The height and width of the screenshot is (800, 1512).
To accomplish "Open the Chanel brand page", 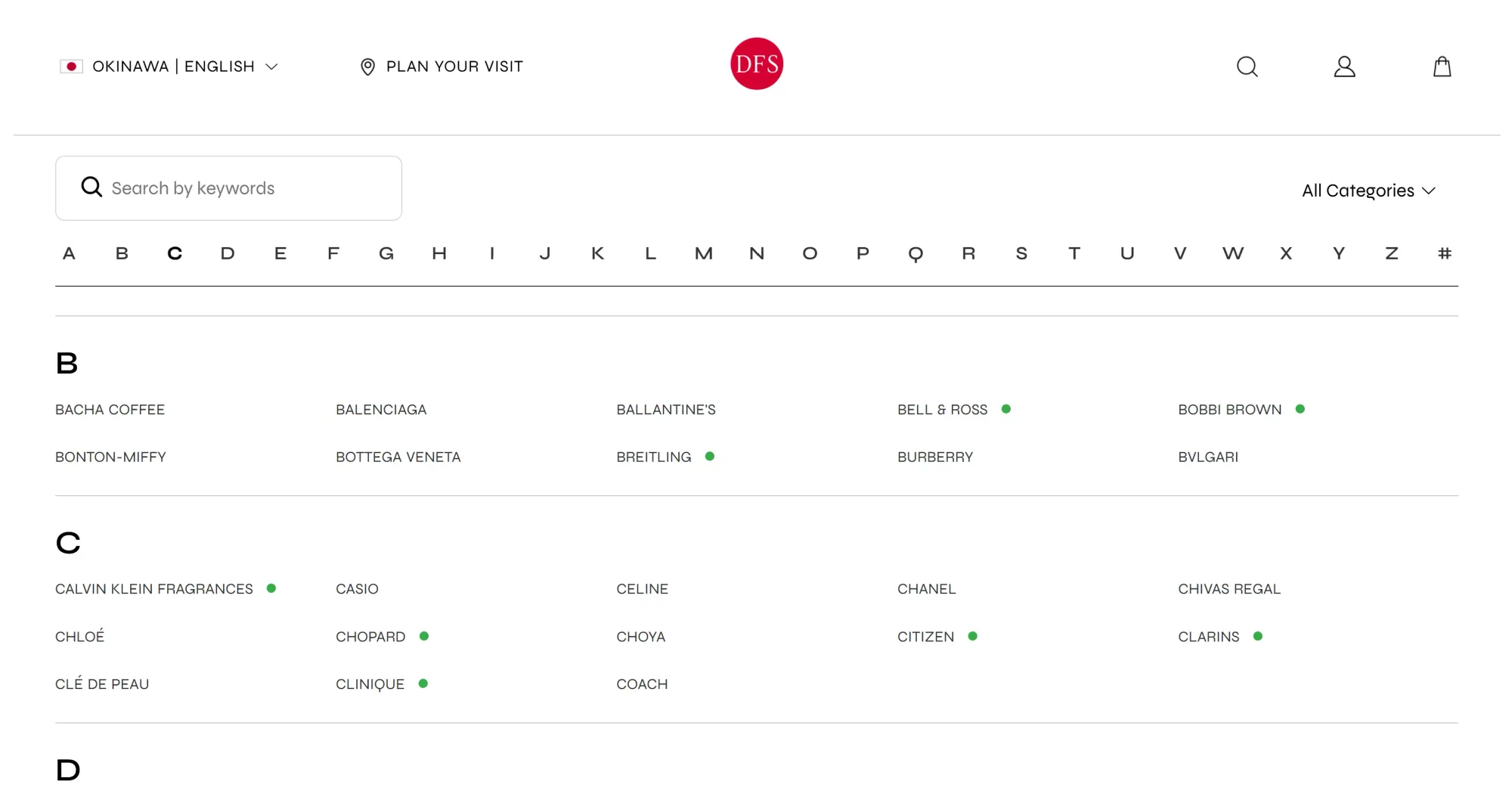I will (x=927, y=589).
